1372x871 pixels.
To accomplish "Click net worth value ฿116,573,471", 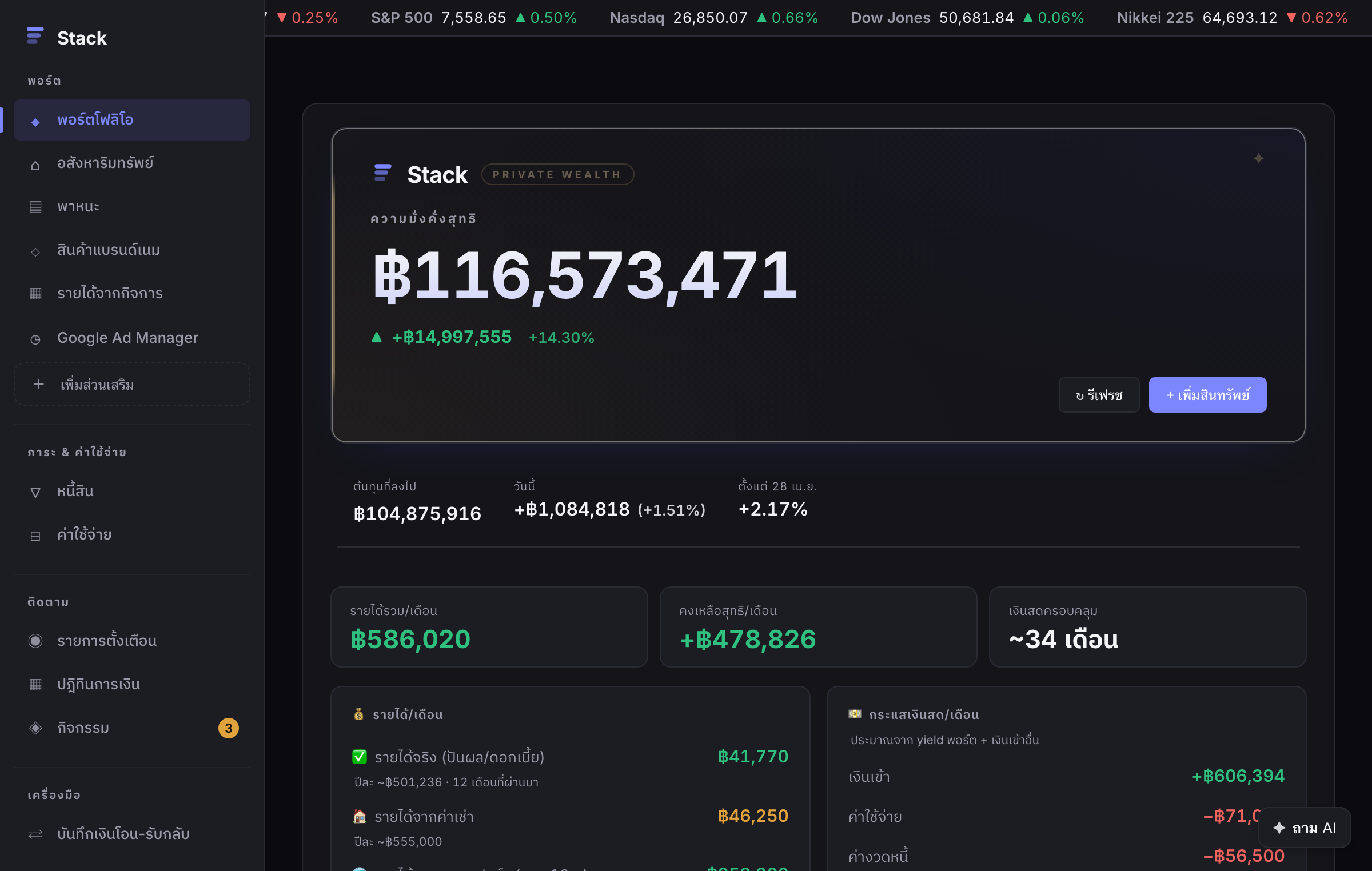I will [x=584, y=276].
